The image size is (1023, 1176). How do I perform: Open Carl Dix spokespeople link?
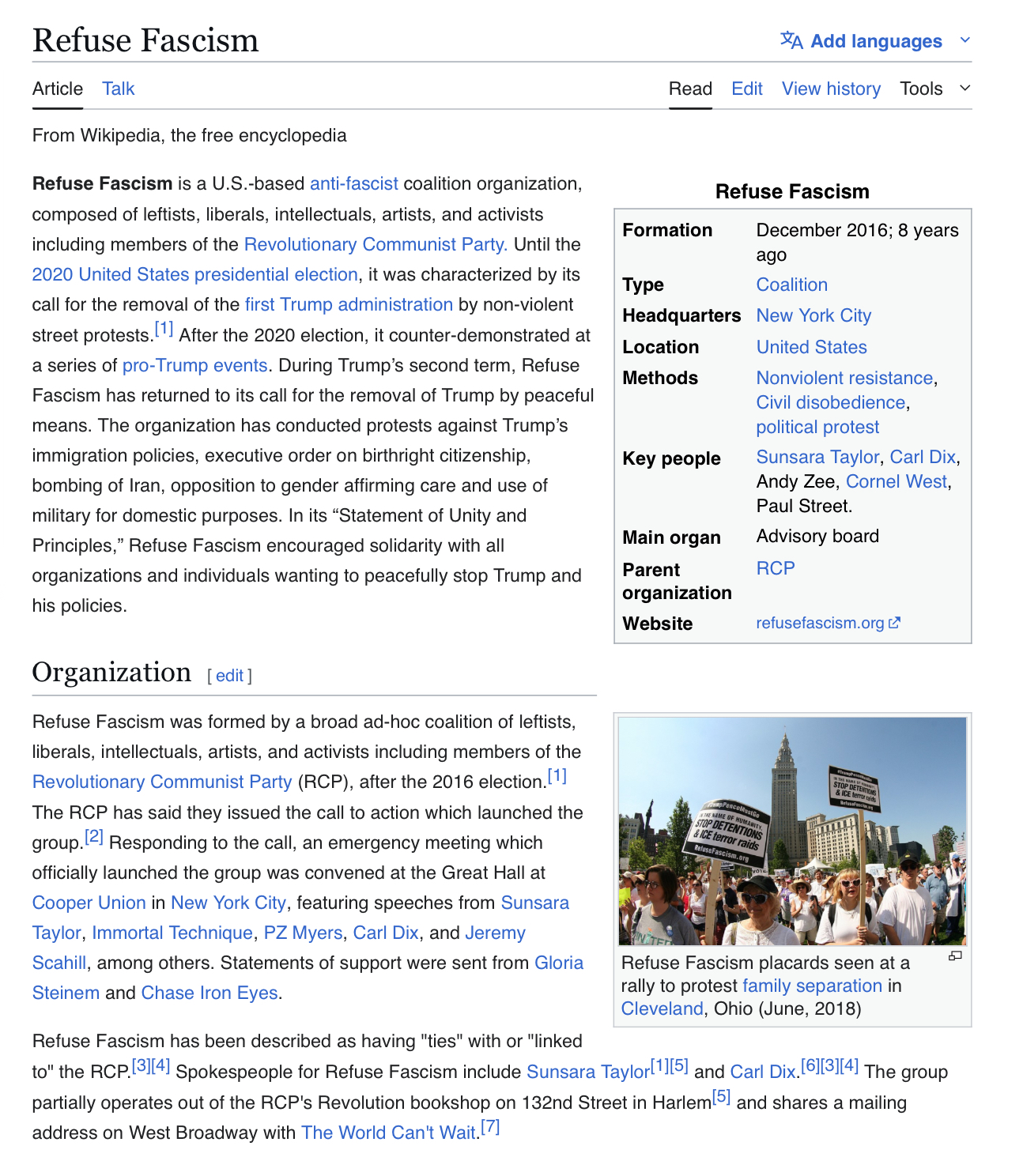[x=763, y=1072]
